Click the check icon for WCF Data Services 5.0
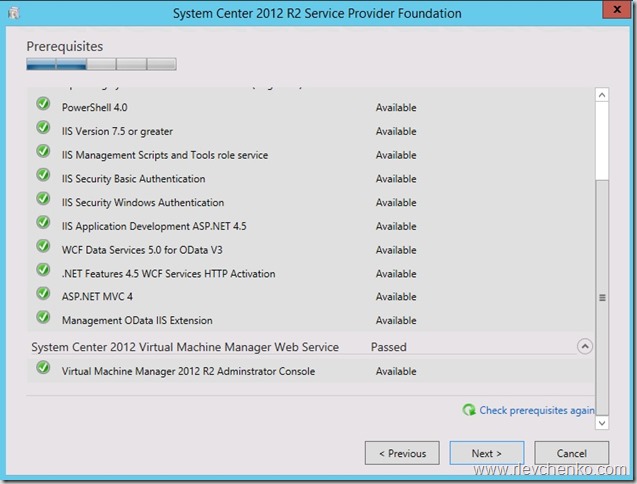The image size is (637, 484). coord(43,246)
